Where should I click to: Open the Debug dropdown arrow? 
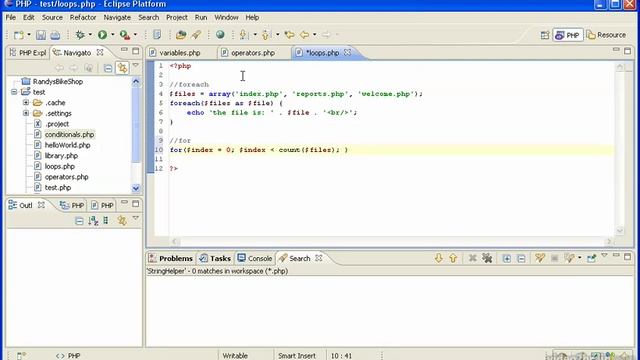[x=90, y=35]
